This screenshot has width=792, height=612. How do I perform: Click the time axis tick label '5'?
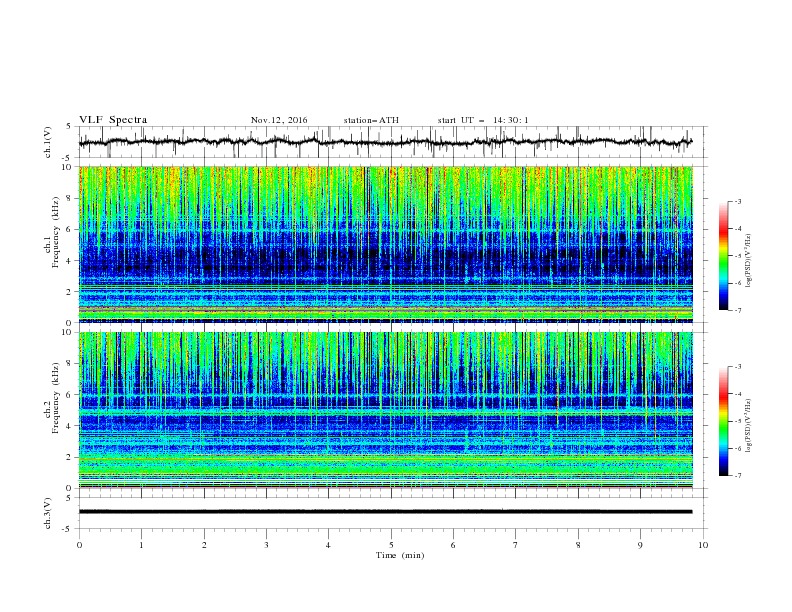(391, 545)
